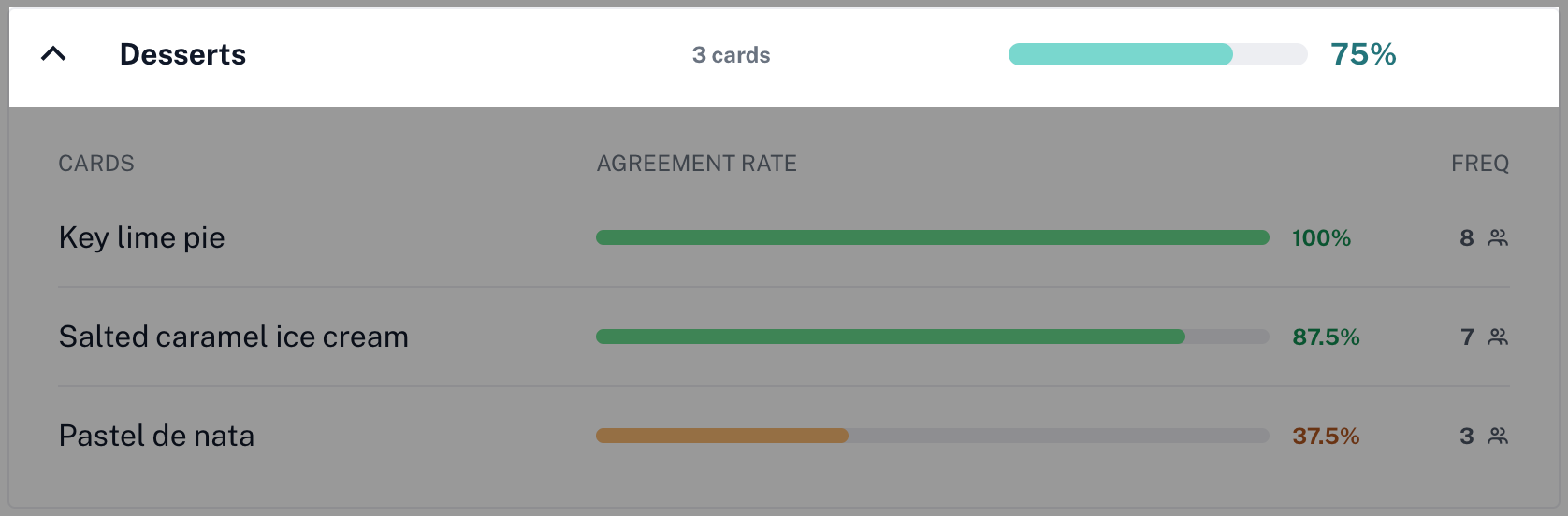Select the Key lime pie card
Viewport: 1568px width, 516px height.
(x=141, y=237)
